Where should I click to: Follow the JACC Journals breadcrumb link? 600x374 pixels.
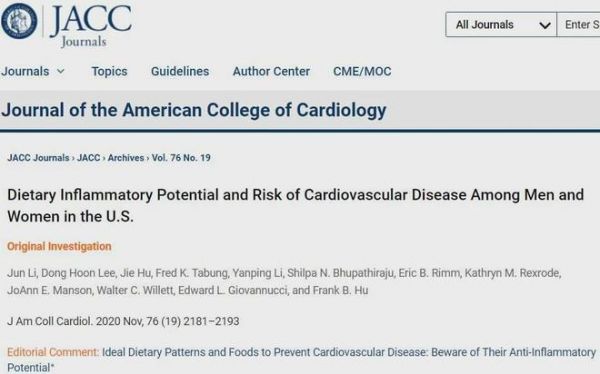pos(38,158)
